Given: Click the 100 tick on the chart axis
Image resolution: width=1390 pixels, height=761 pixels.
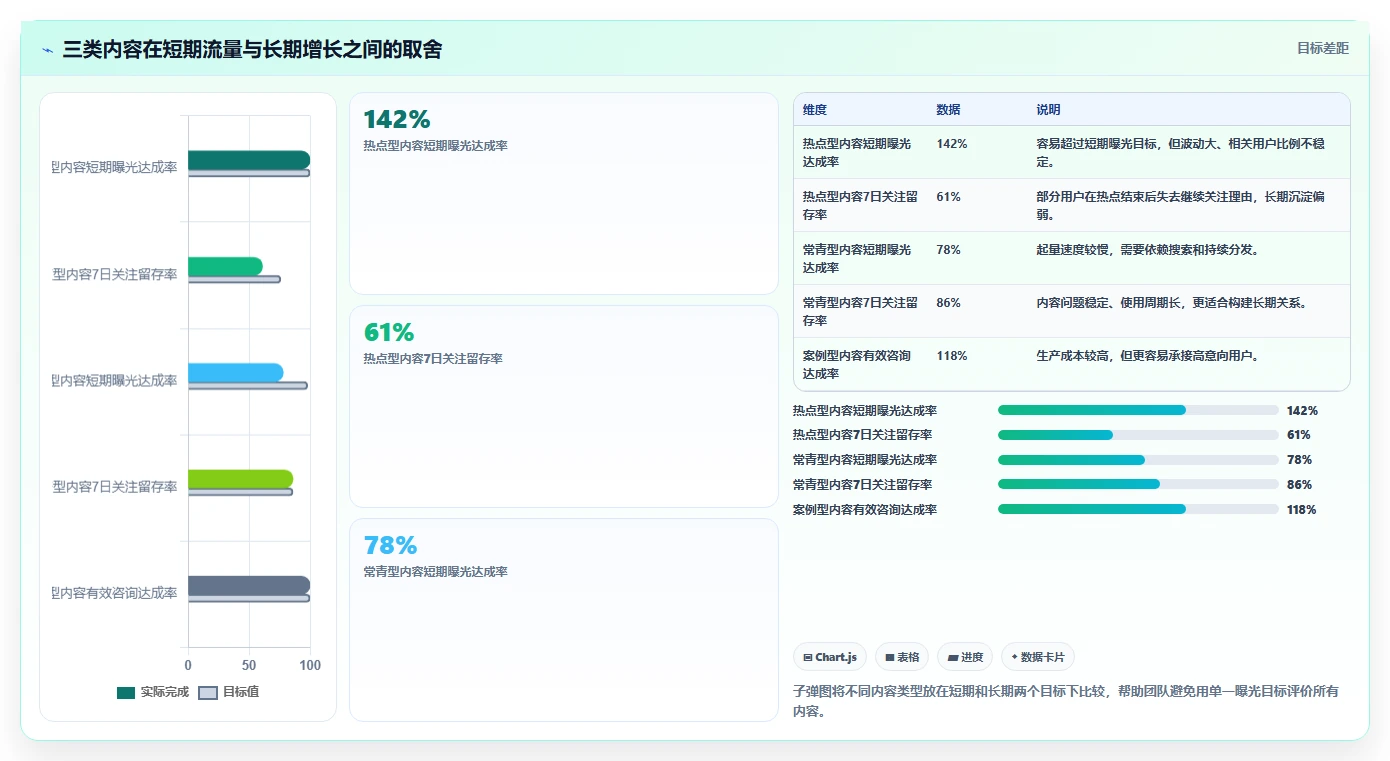Looking at the screenshot, I should [x=310, y=665].
